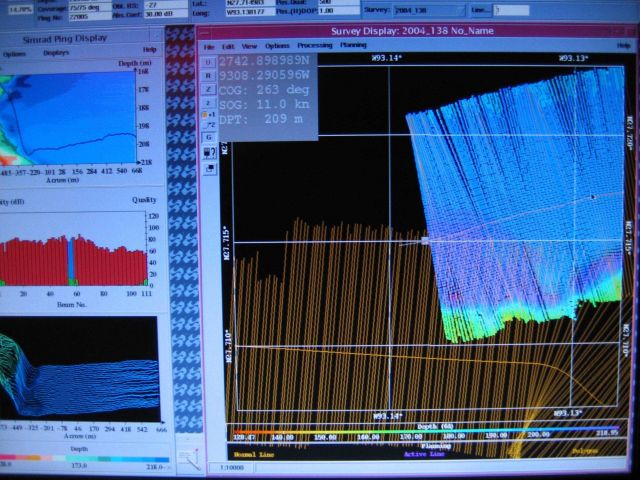Open Displays menu in Simrad Ping Display

pyautogui.click(x=56, y=53)
